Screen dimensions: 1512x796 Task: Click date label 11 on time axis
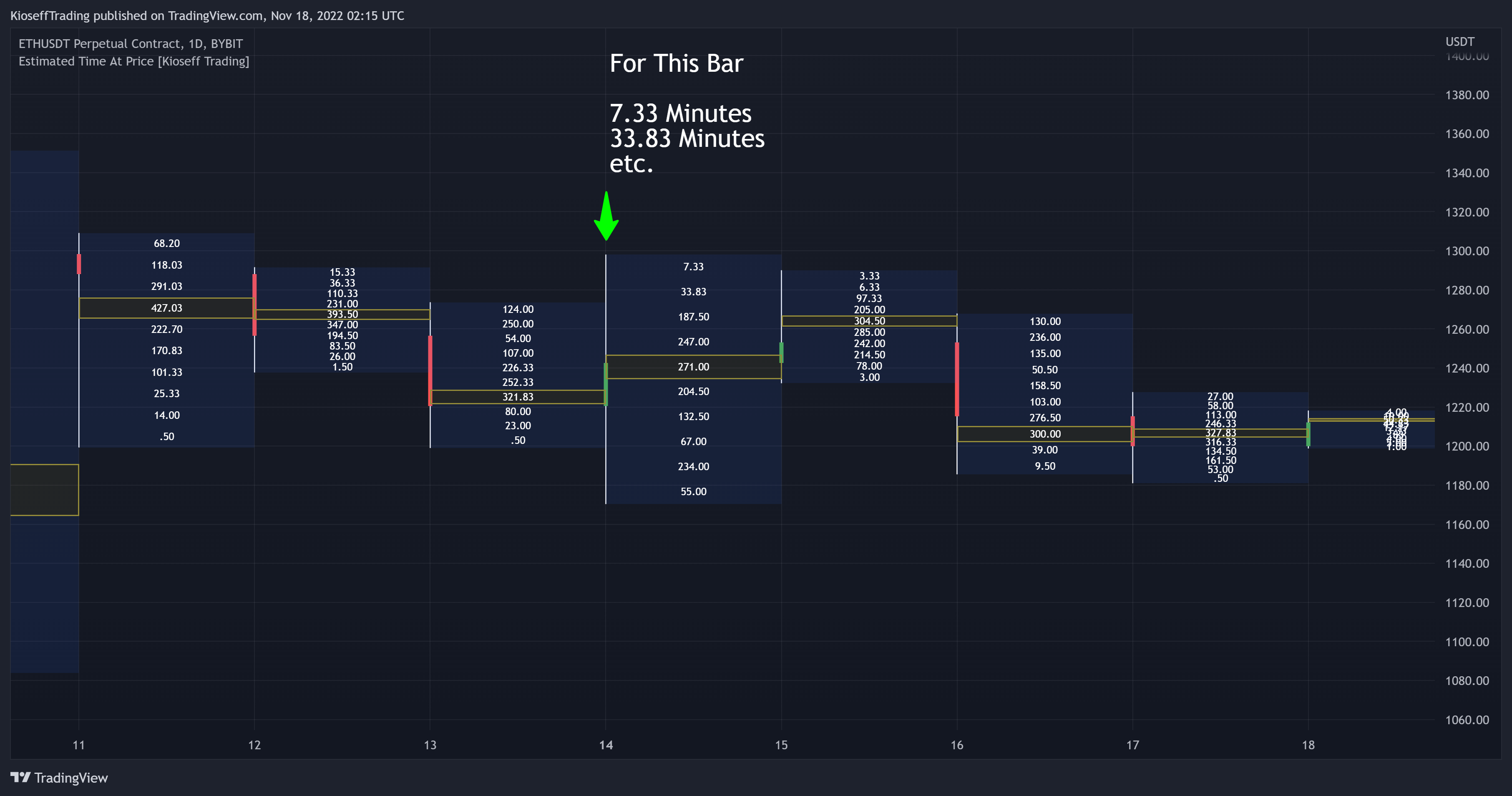click(79, 745)
